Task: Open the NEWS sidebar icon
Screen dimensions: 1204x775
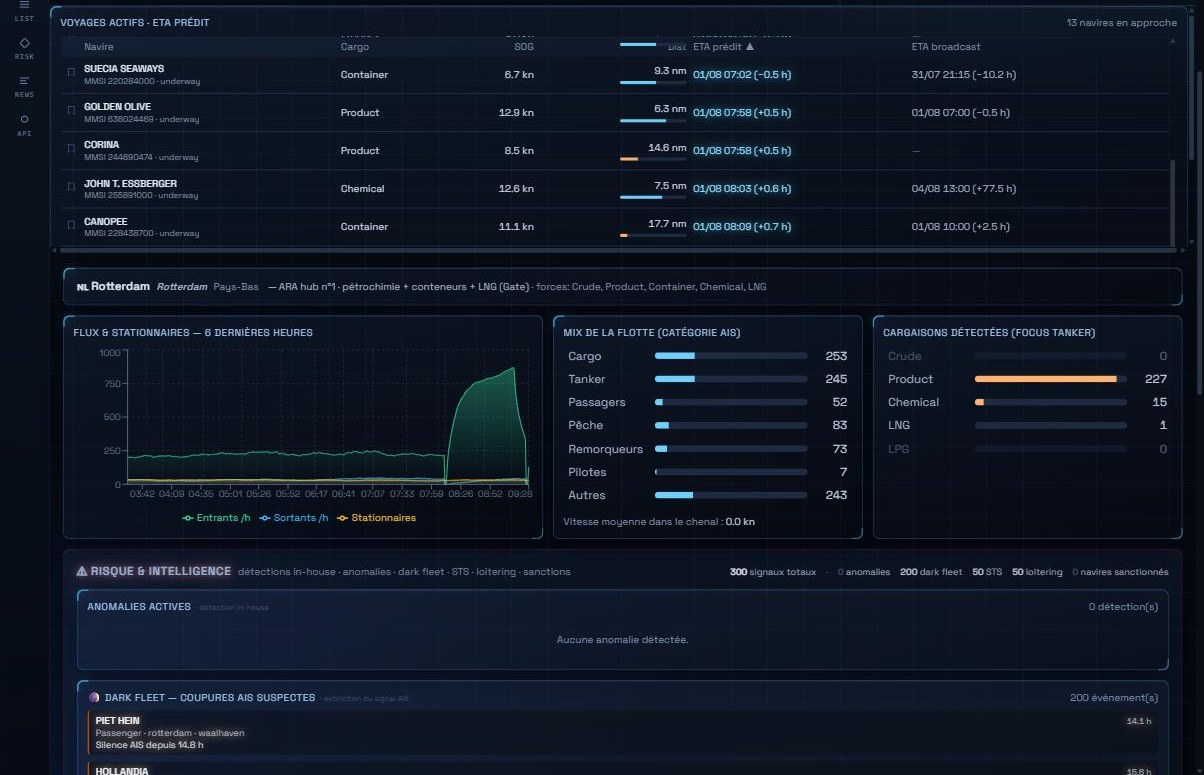Action: [24, 81]
